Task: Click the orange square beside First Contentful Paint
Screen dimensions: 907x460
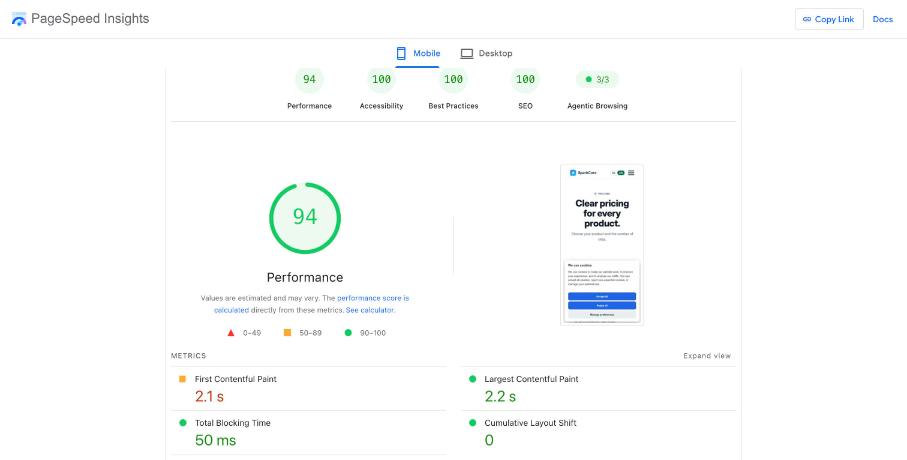Action: click(182, 379)
